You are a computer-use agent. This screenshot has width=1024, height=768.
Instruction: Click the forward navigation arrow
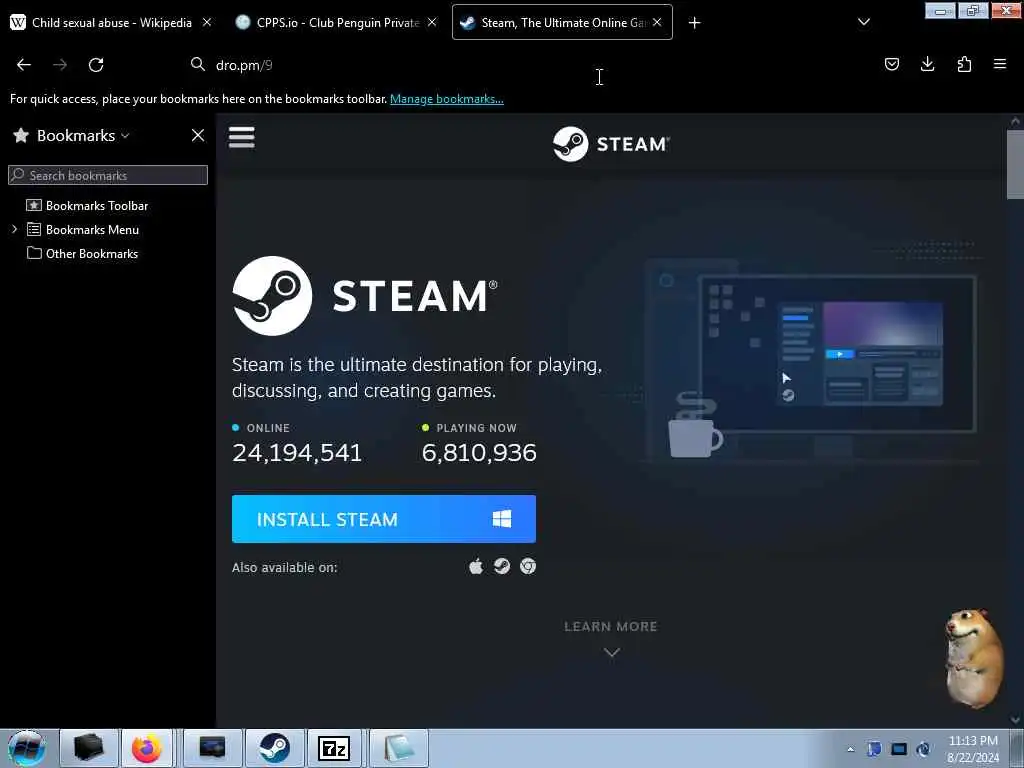[x=60, y=65]
